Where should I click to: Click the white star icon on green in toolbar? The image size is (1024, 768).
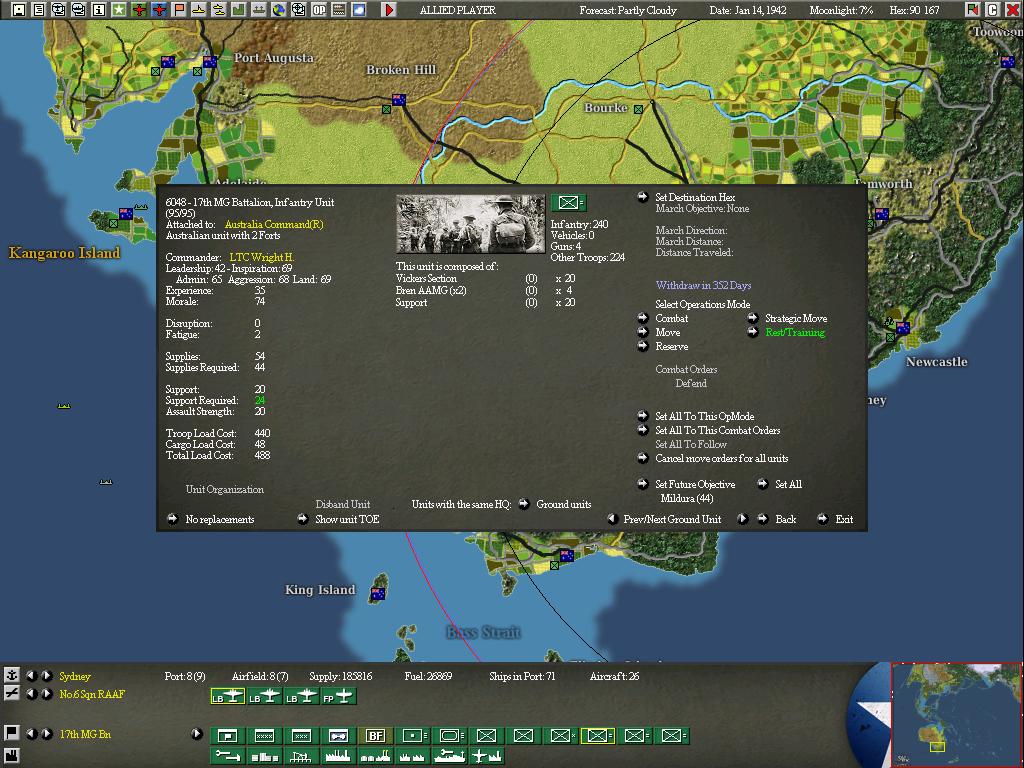[118, 9]
